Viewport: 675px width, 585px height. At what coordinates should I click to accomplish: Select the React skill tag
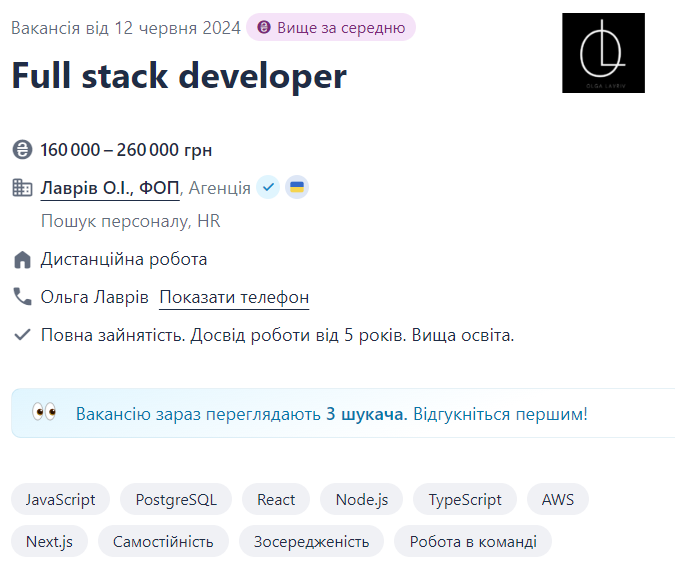coord(276,499)
